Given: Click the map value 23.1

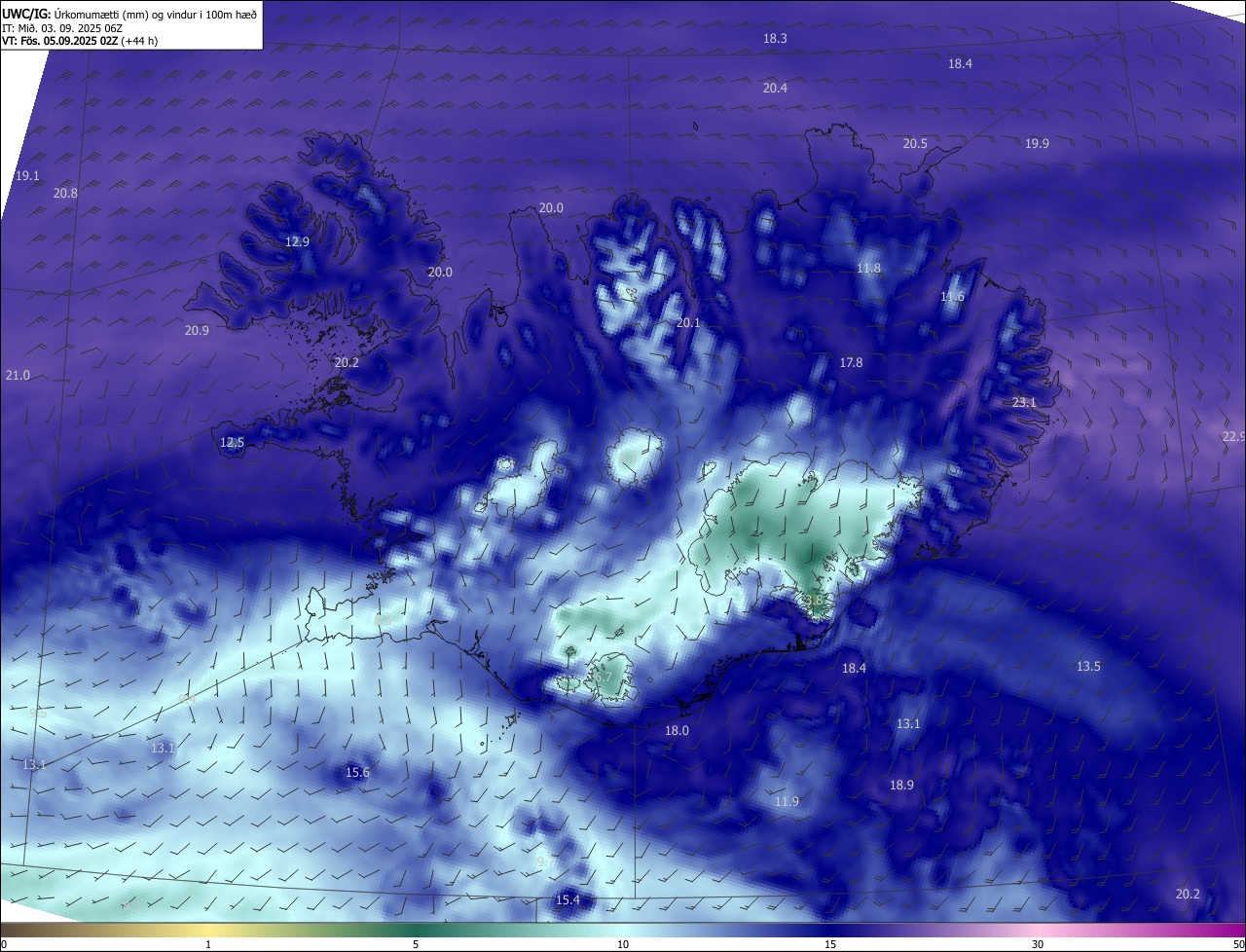Looking at the screenshot, I should [x=1024, y=402].
